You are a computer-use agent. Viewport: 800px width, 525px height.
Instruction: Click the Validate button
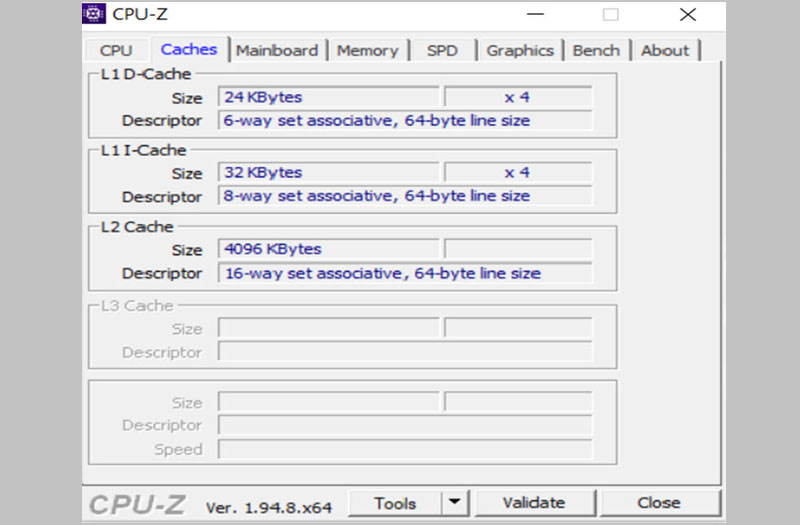534,503
